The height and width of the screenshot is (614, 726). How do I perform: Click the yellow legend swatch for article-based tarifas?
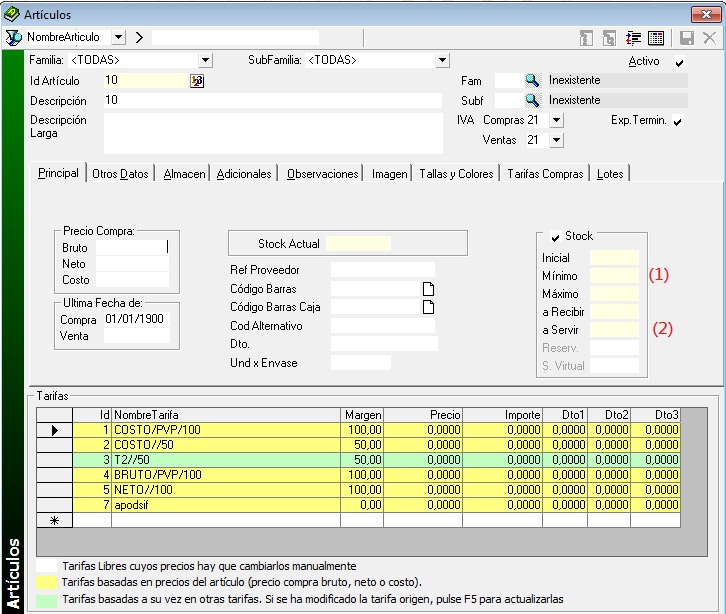[x=46, y=583]
